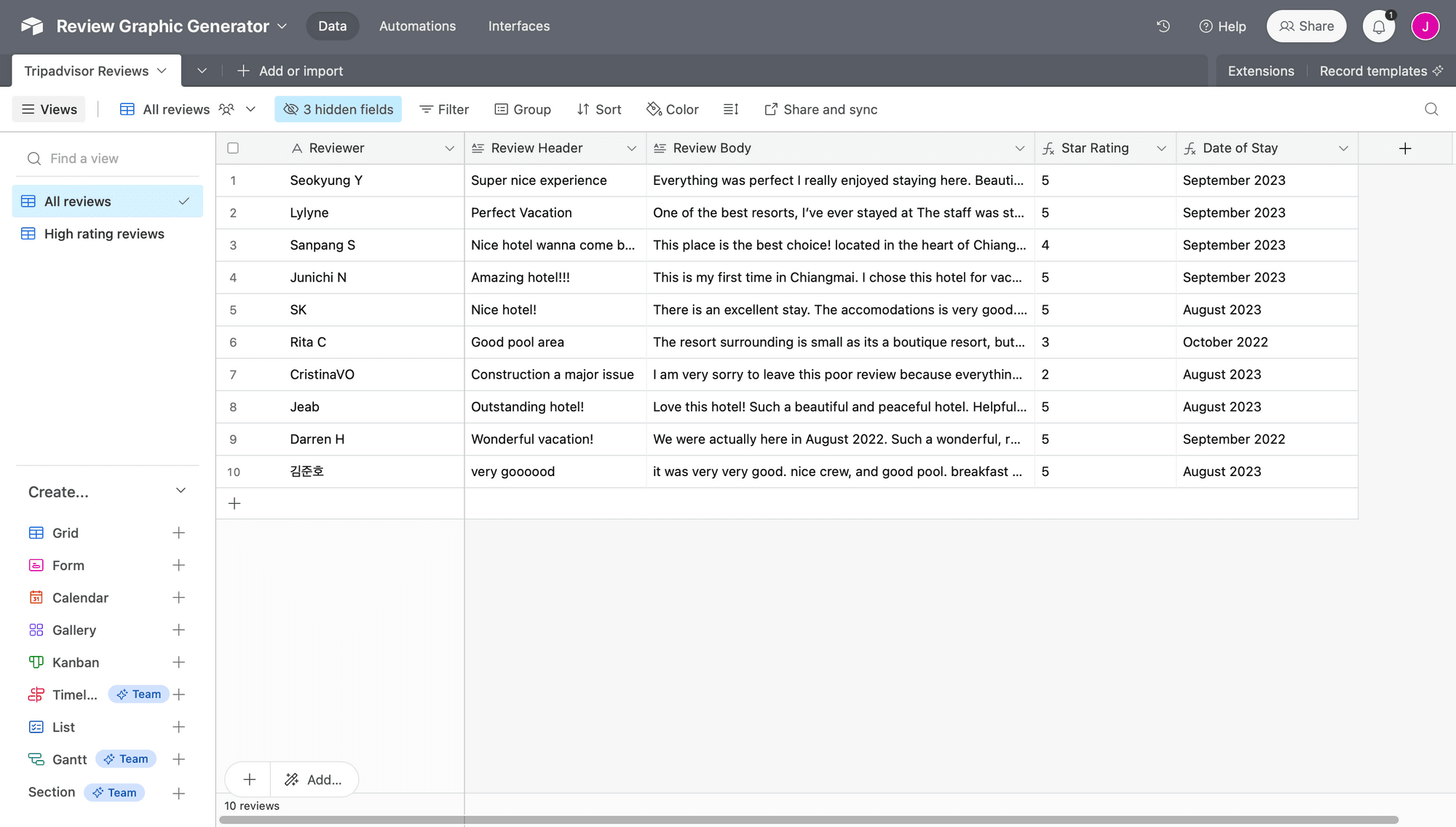
Task: Expand the Date of Stay column menu
Action: coord(1343,147)
